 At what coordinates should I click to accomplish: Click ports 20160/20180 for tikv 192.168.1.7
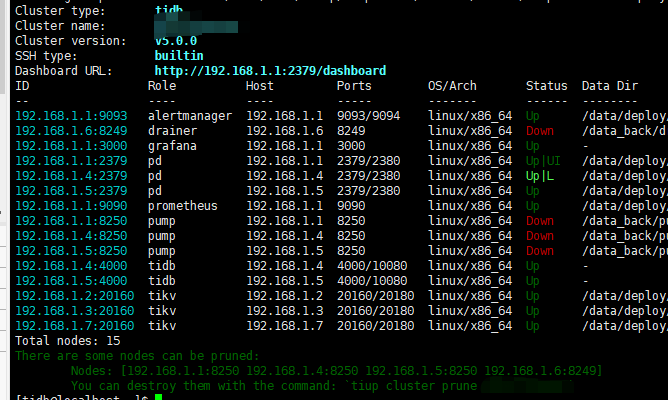(375, 326)
